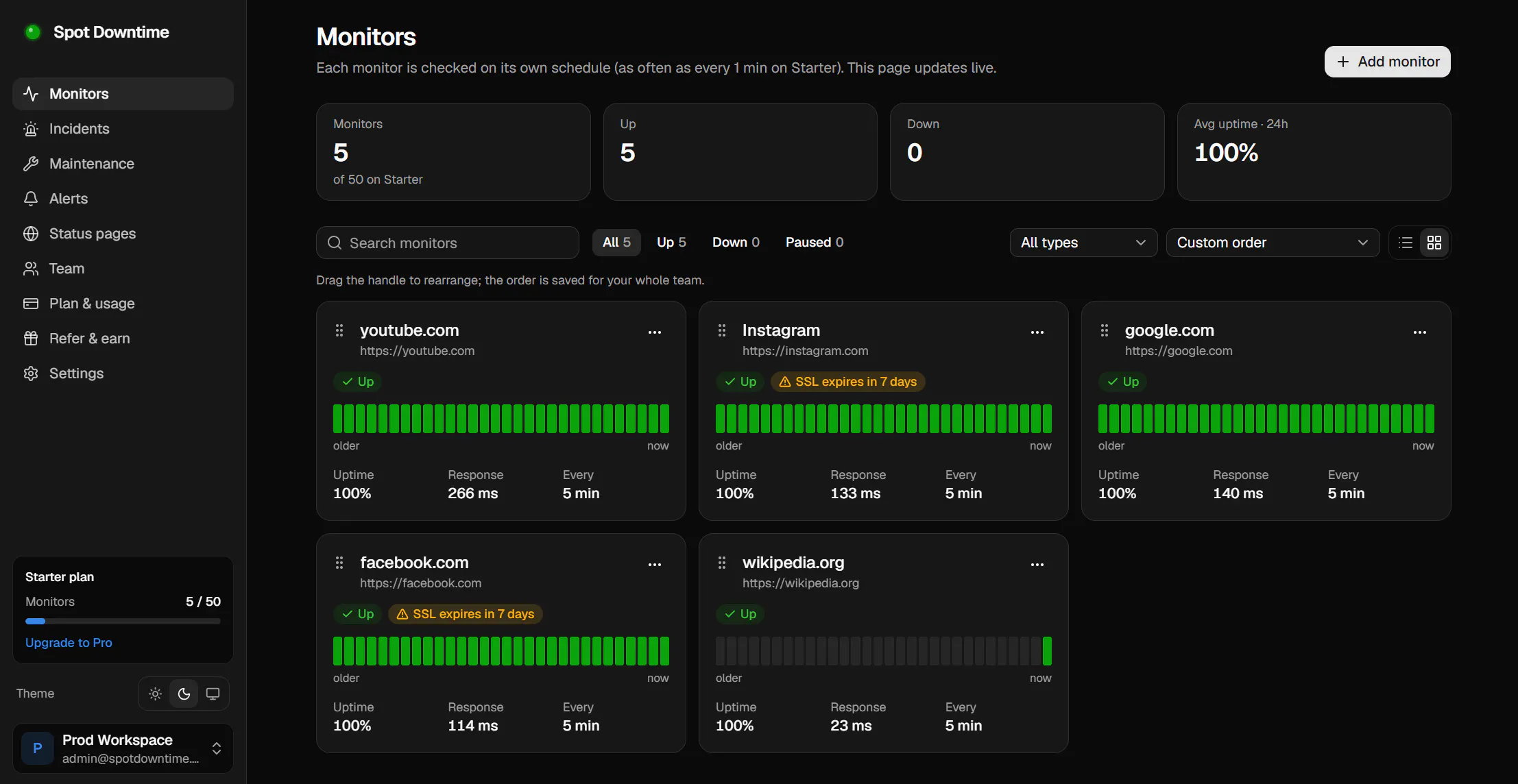The height and width of the screenshot is (784, 1518).
Task: Filter monitors by Up 5 tab
Action: (x=671, y=243)
